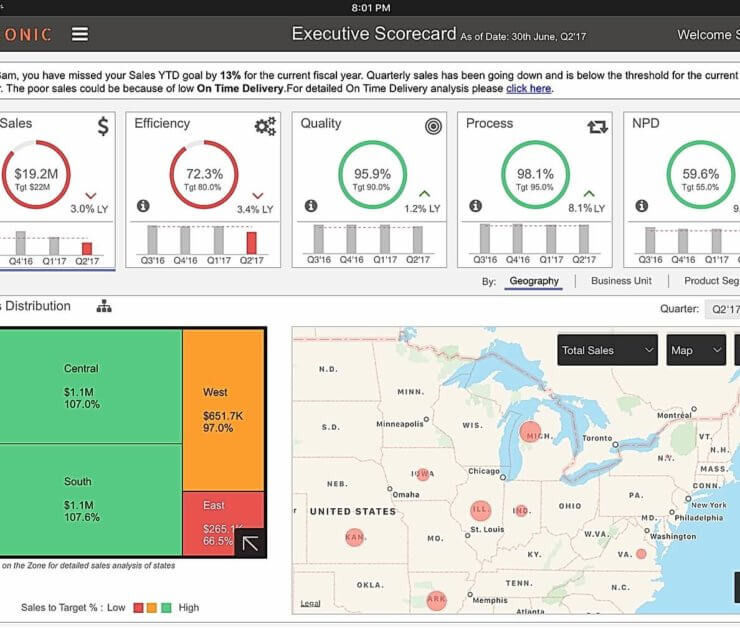Switch to the Product Seg tab
This screenshot has width=740, height=629.
tap(712, 280)
